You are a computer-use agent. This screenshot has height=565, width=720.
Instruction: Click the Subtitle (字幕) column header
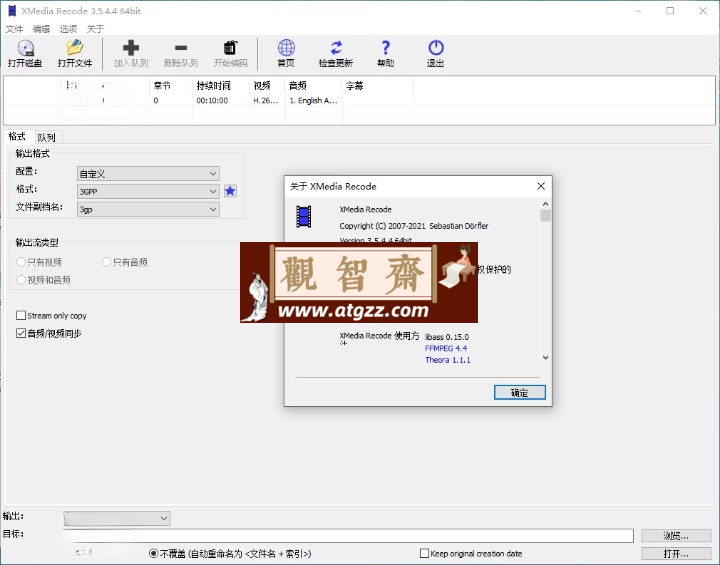coord(377,85)
